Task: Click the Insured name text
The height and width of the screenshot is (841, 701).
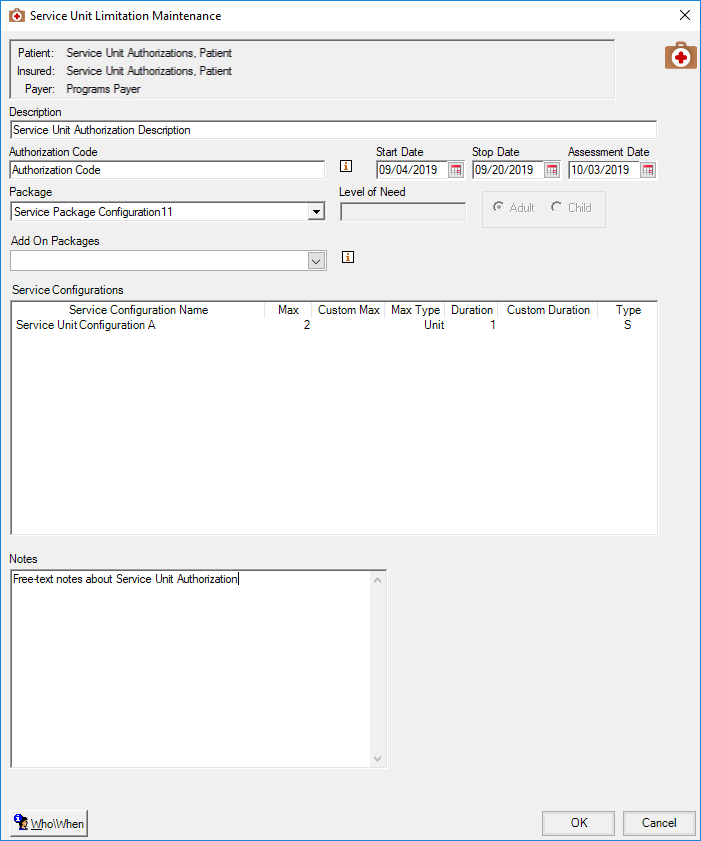Action: (149, 71)
